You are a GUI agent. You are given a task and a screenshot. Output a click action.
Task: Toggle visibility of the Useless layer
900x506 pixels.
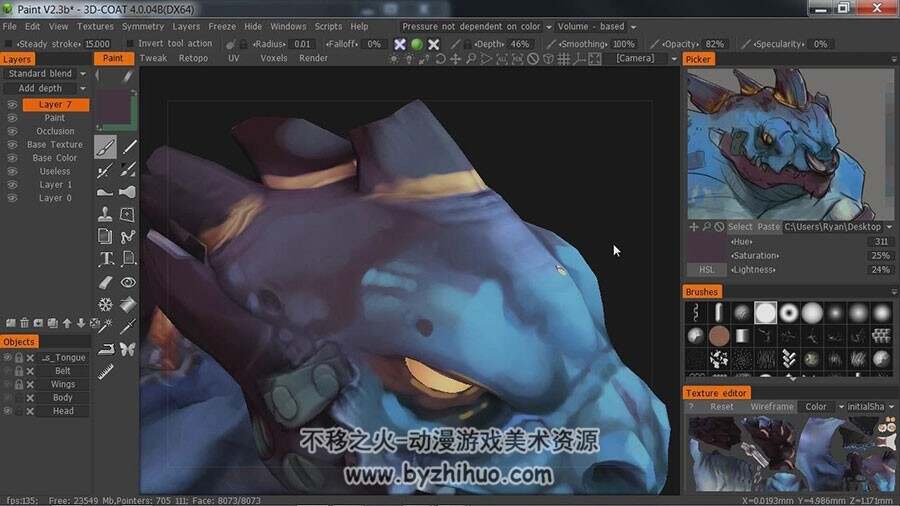(x=11, y=171)
